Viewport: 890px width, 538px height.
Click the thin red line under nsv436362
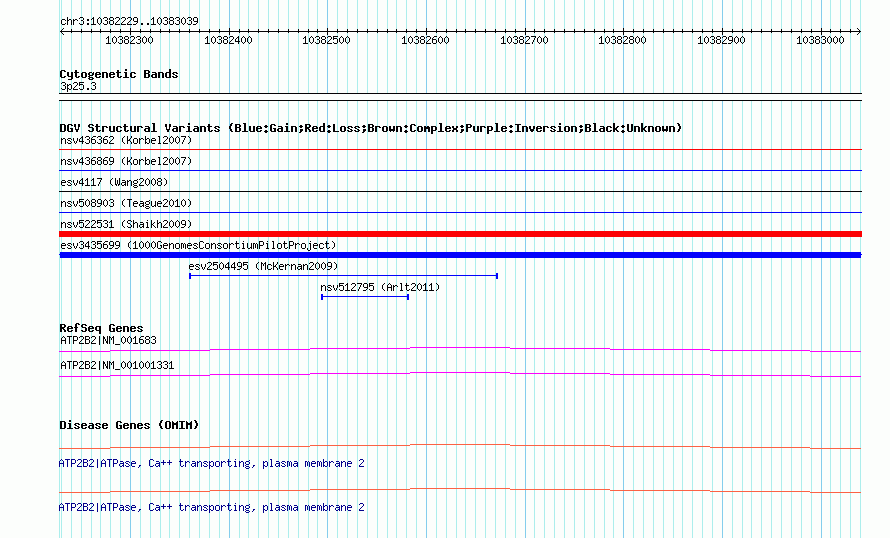[x=460, y=150]
